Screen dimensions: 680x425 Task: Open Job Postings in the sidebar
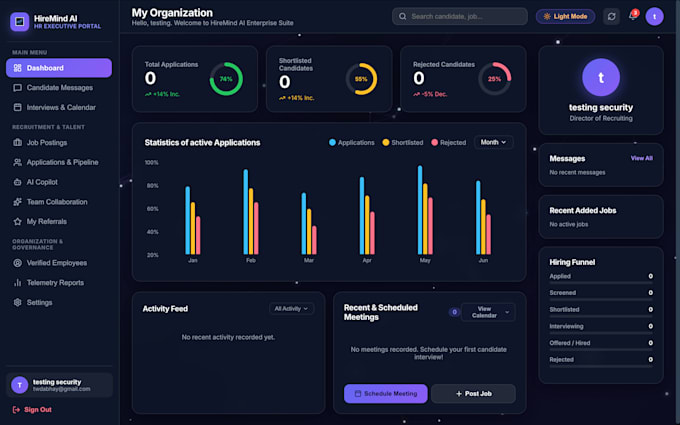(59, 142)
